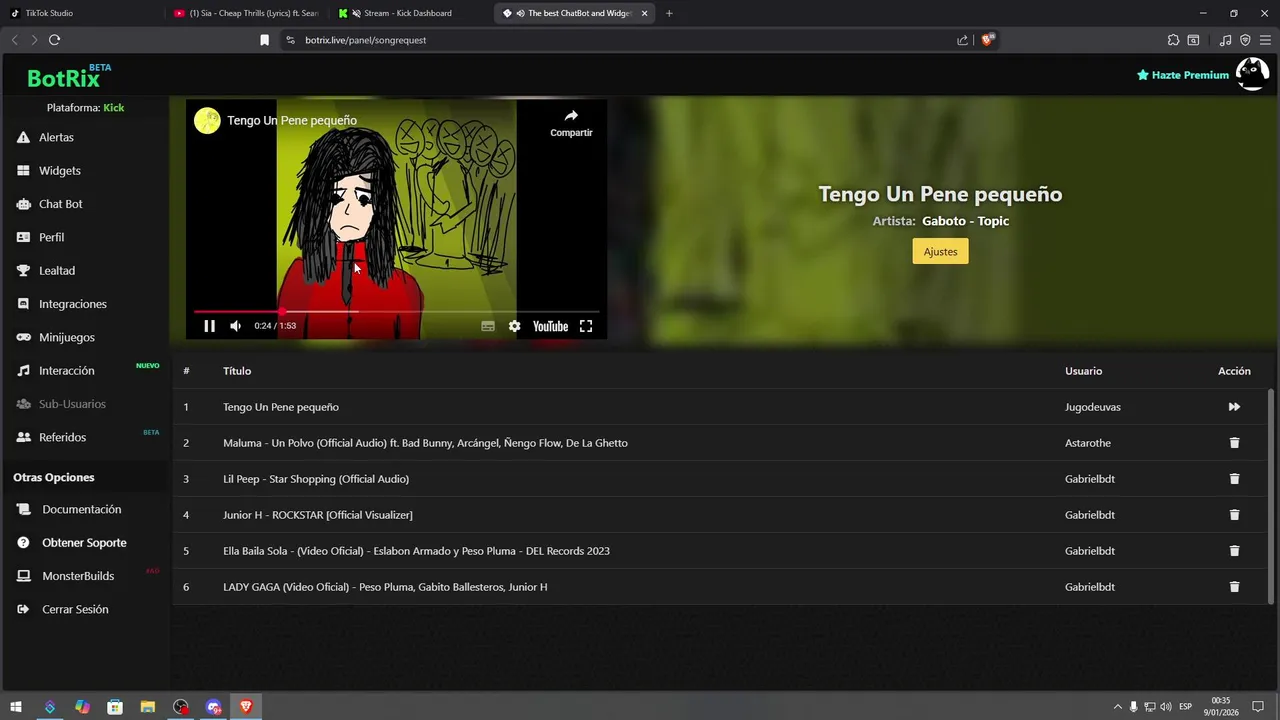Delete the Junior H - ROCKSTAR request
Viewport: 1280px width, 720px height.
1234,515
